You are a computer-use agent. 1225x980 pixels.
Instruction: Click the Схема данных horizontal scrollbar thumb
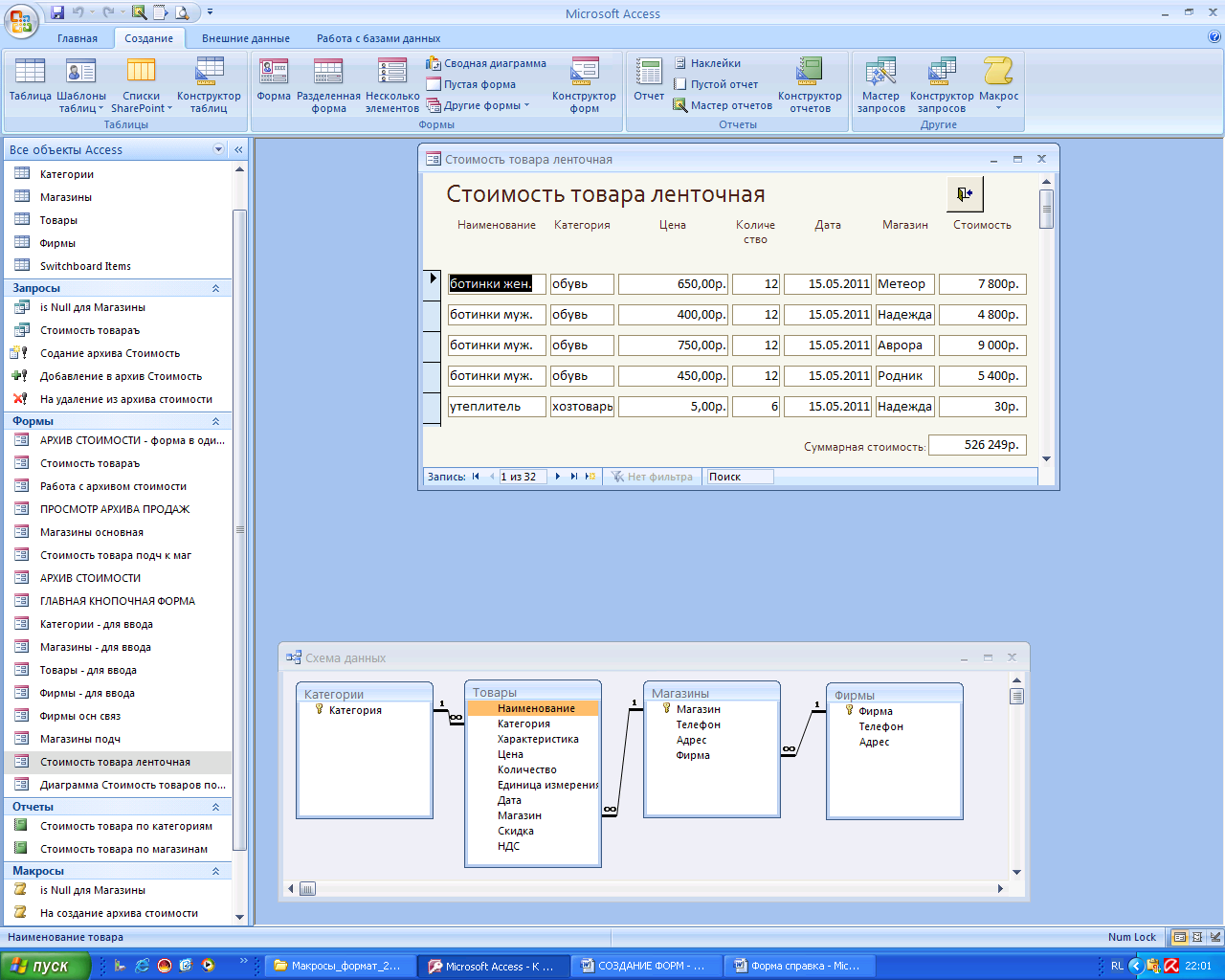(307, 889)
